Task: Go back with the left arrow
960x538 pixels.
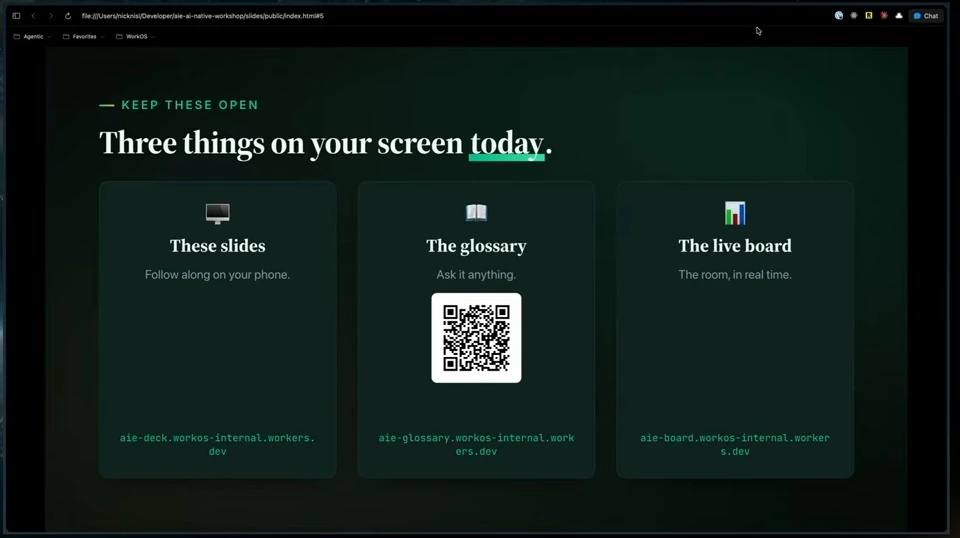Action: 34,16
